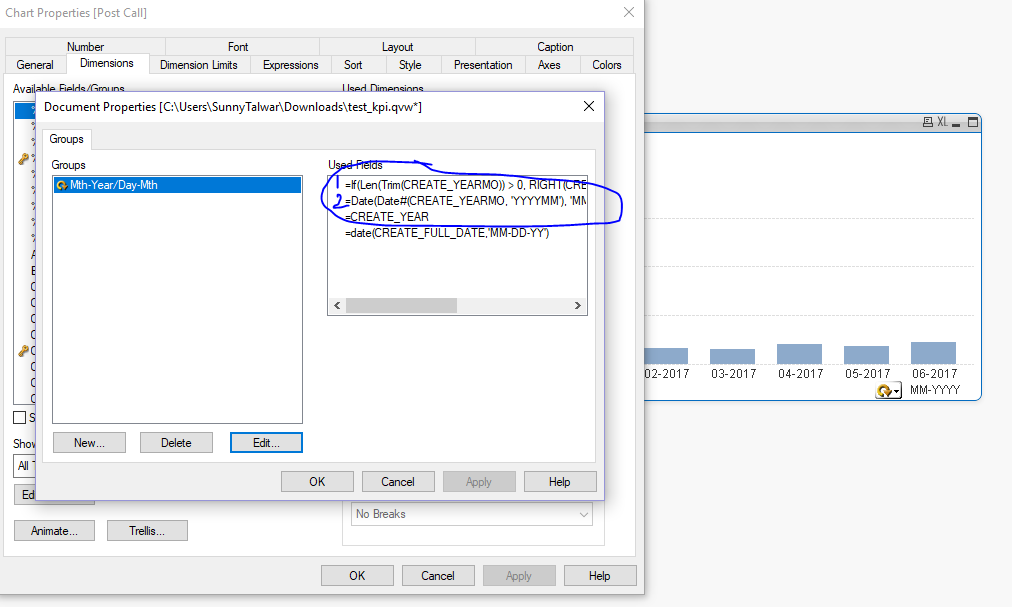
Task: Click the Edit... group button
Action: (x=266, y=443)
